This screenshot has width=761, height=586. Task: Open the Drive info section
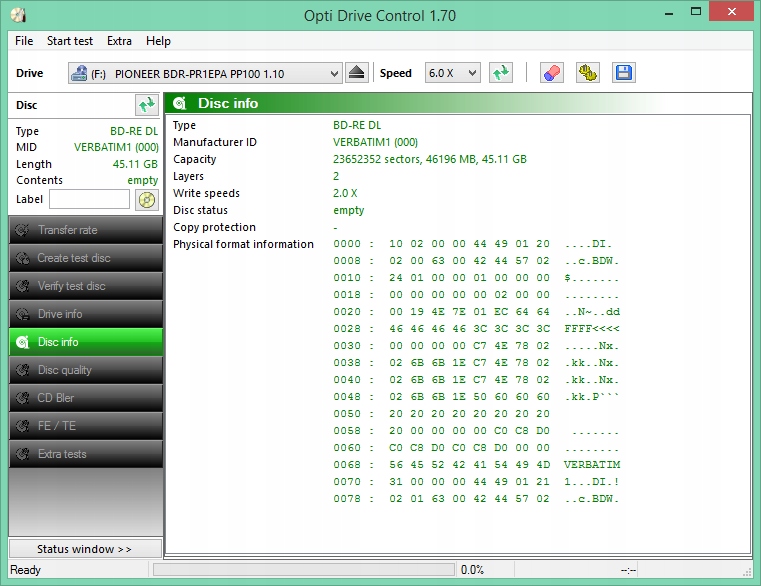(85, 314)
